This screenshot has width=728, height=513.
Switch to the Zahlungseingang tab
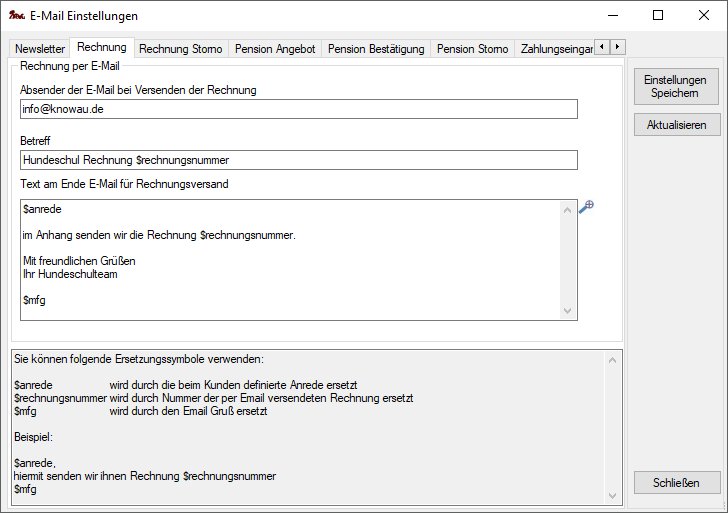555,48
